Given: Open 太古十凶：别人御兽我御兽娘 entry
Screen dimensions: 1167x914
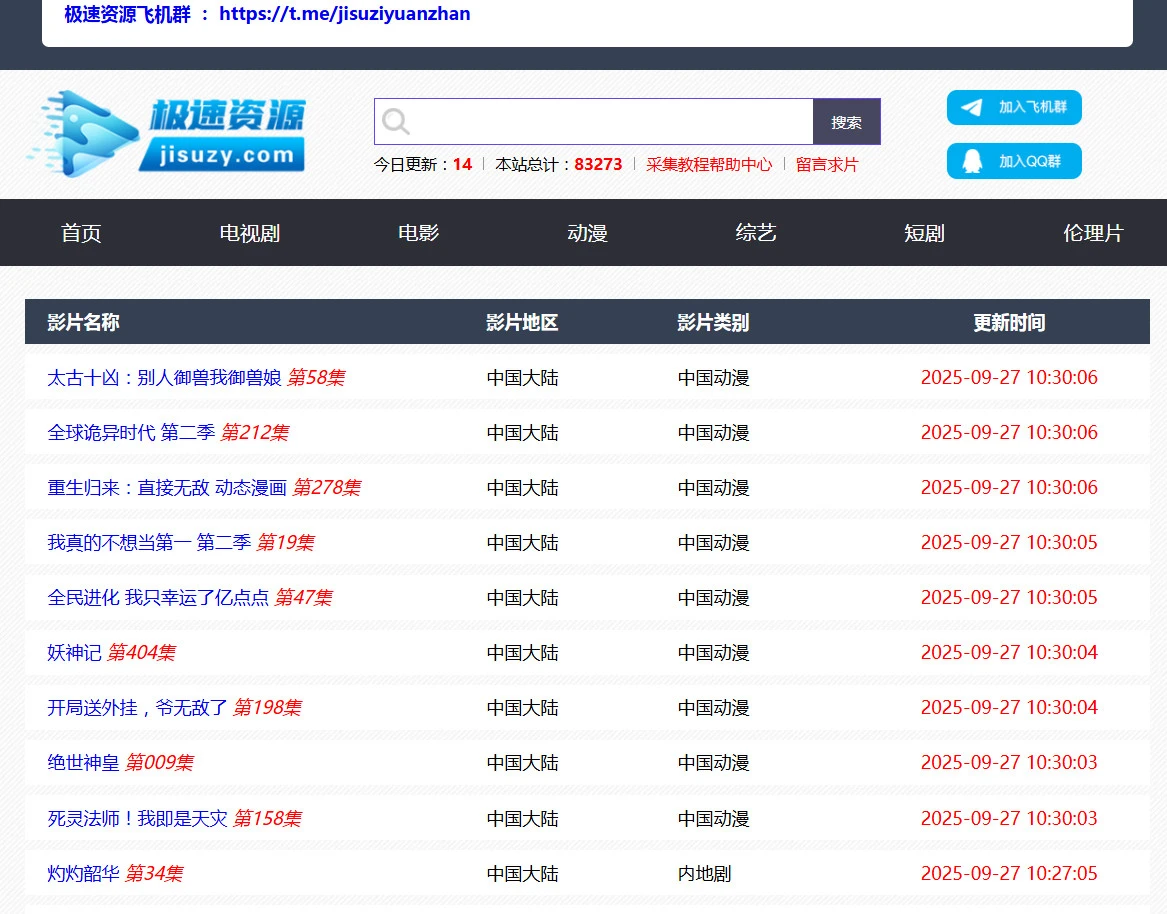Looking at the screenshot, I should (x=164, y=378).
